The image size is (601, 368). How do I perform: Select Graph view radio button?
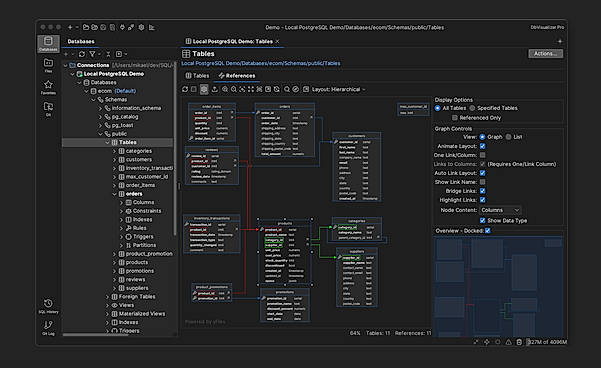[482, 137]
